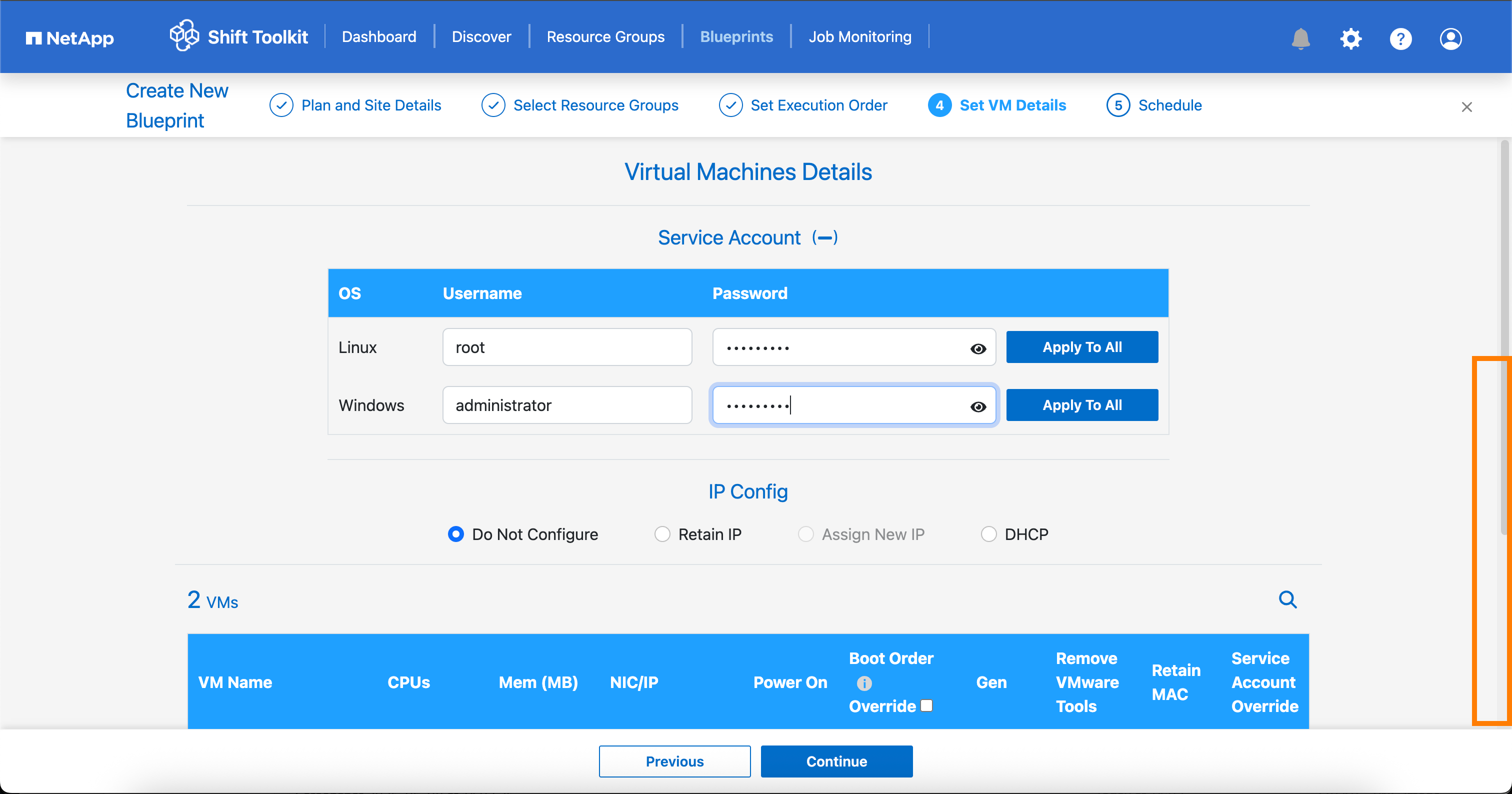Click the Windows password field
Viewport: 1512px width, 794px height.
[x=853, y=405]
